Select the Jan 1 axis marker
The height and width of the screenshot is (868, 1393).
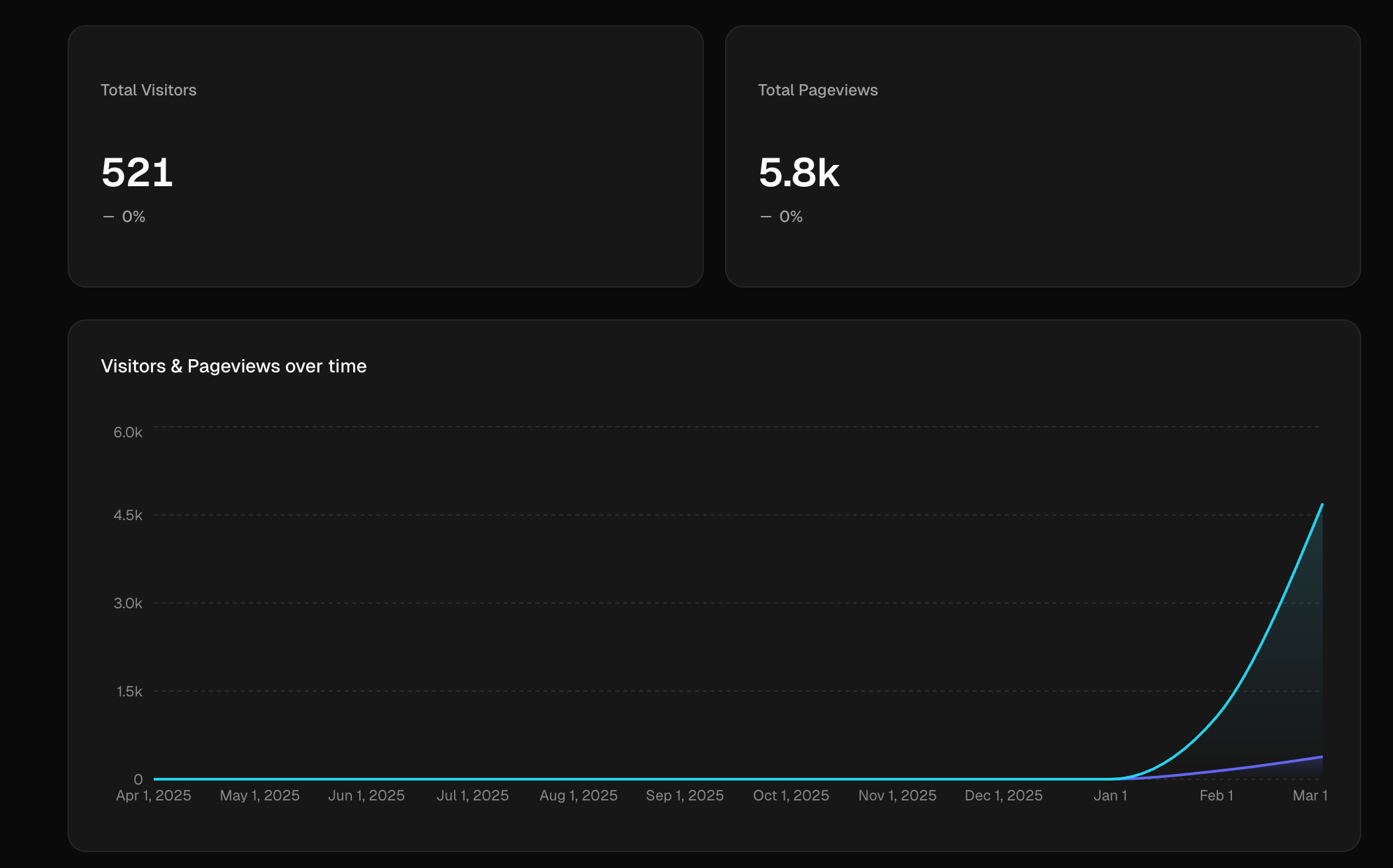tap(1110, 795)
